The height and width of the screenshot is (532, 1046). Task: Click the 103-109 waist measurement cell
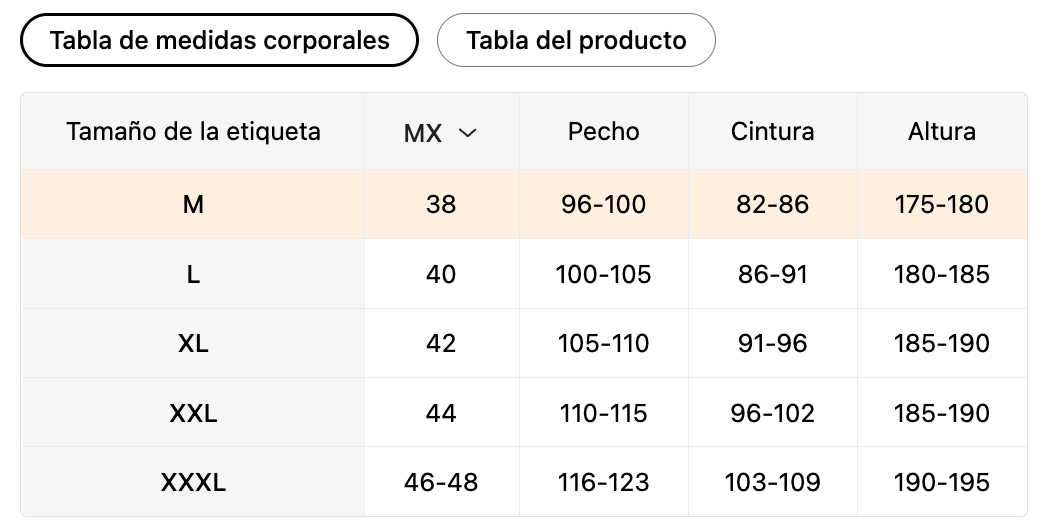772,482
